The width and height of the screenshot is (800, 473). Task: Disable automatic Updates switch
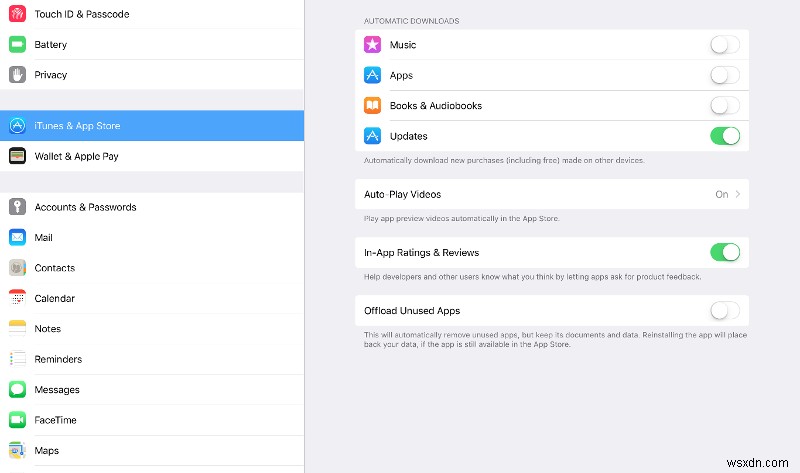725,136
